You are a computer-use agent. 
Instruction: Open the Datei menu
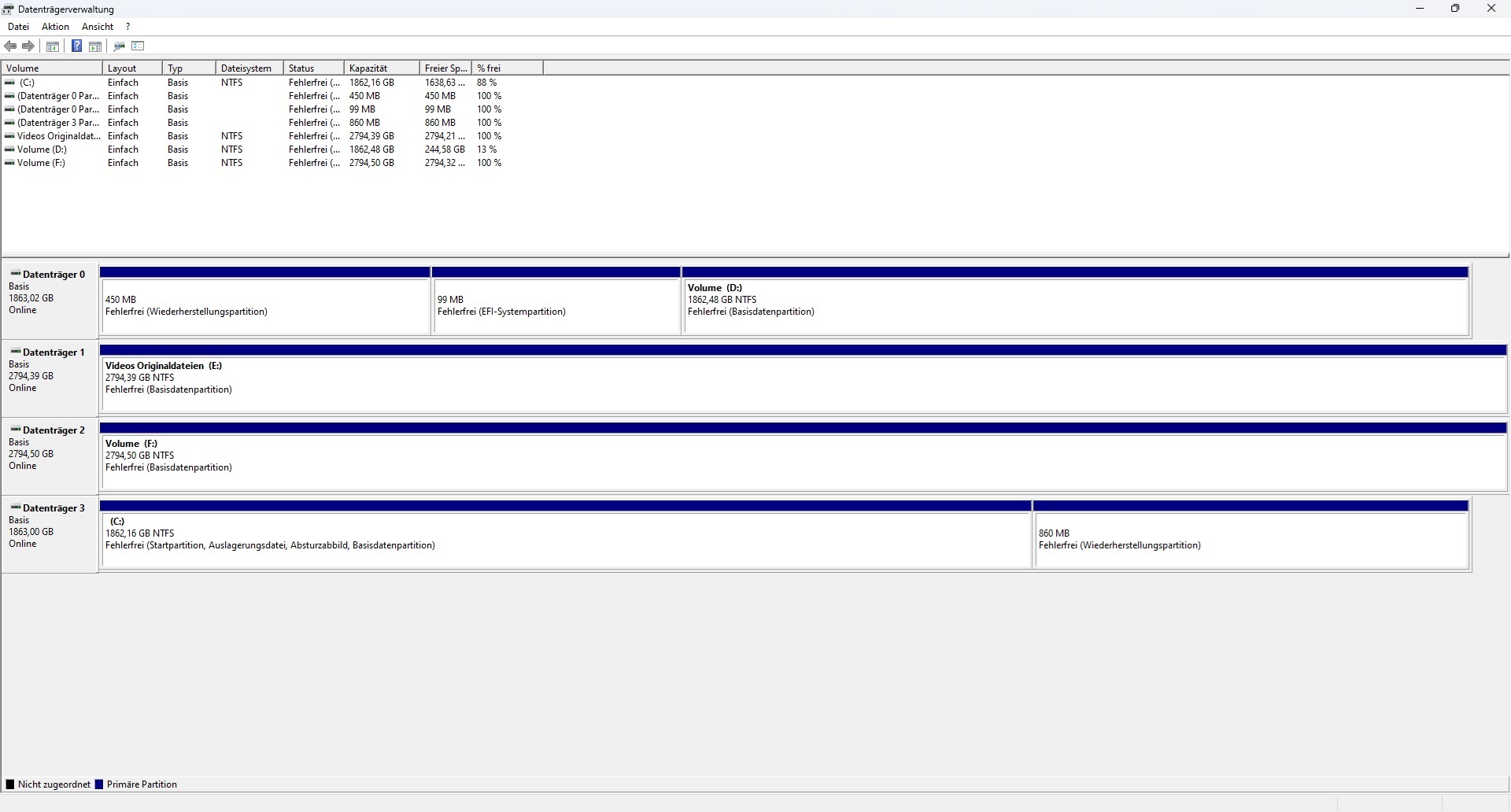coord(18,27)
